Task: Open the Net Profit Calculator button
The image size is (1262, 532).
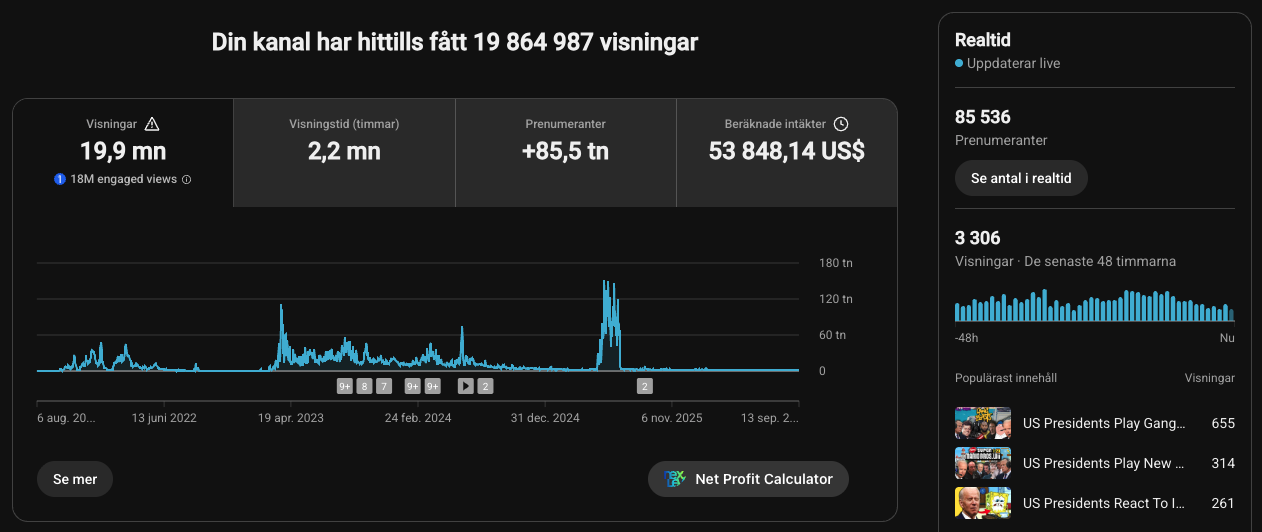Action: pos(748,479)
